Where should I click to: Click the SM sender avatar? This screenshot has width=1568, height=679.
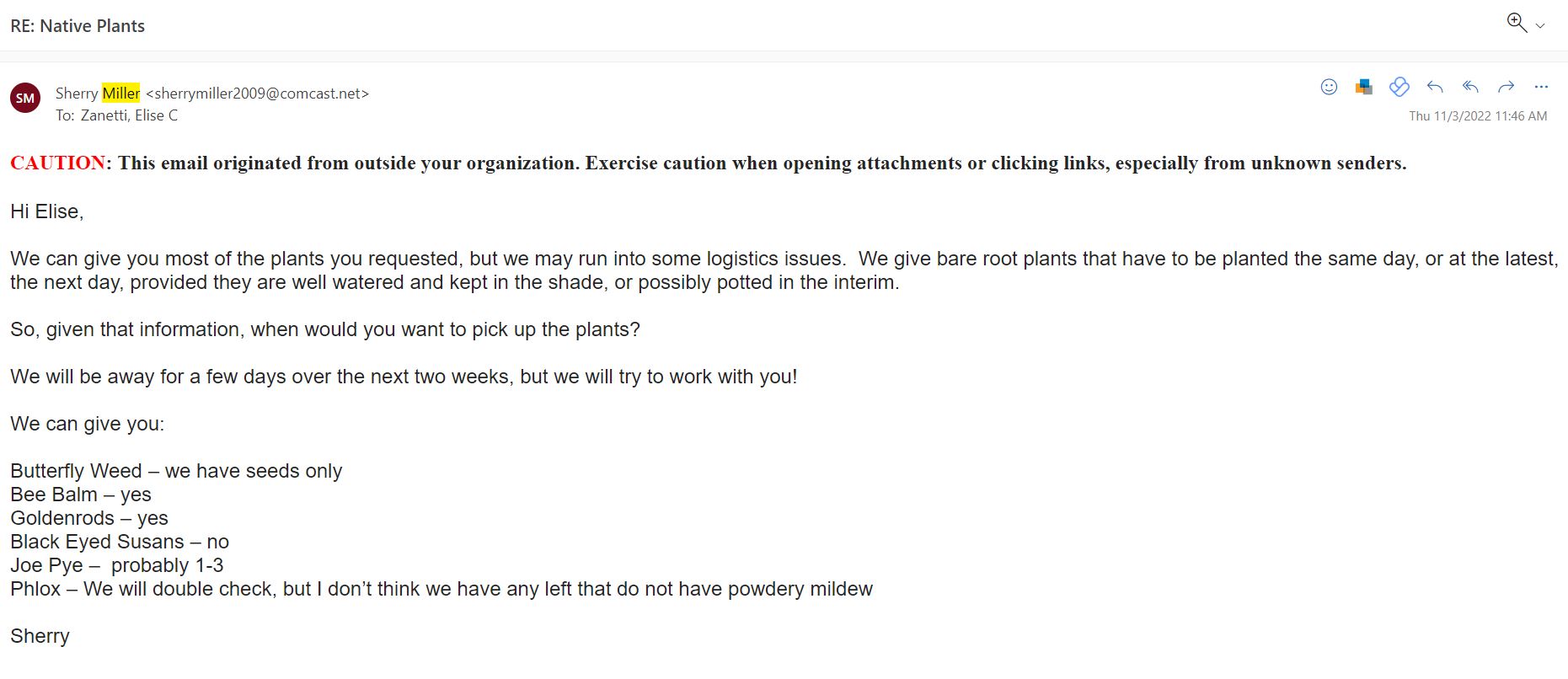point(25,98)
